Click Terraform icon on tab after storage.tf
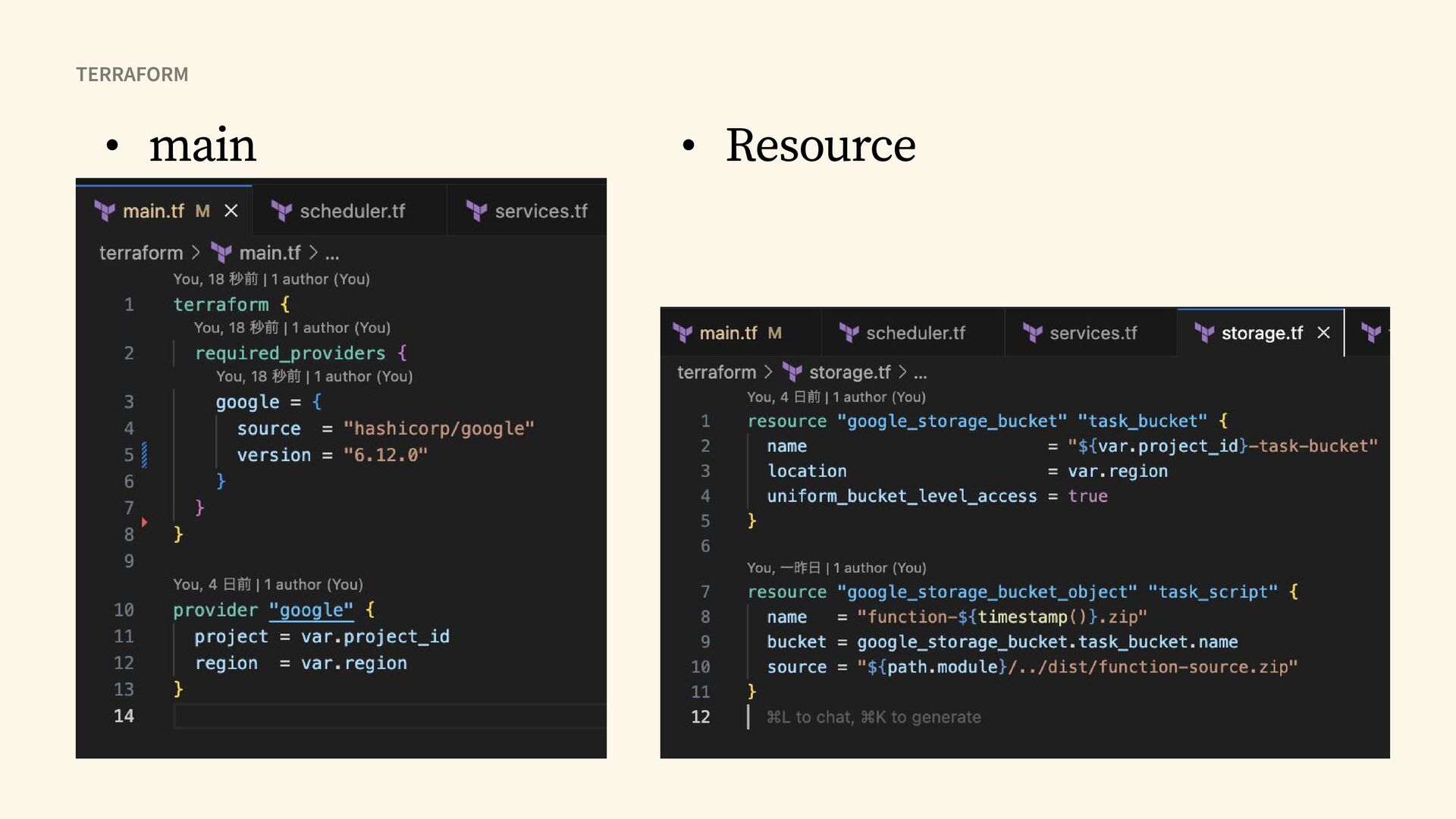The image size is (1456, 819). [1371, 333]
